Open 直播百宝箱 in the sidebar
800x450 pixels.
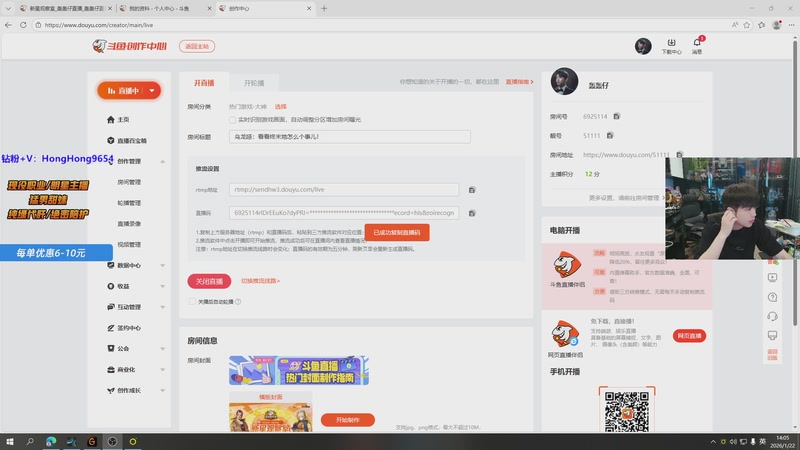[x=131, y=140]
